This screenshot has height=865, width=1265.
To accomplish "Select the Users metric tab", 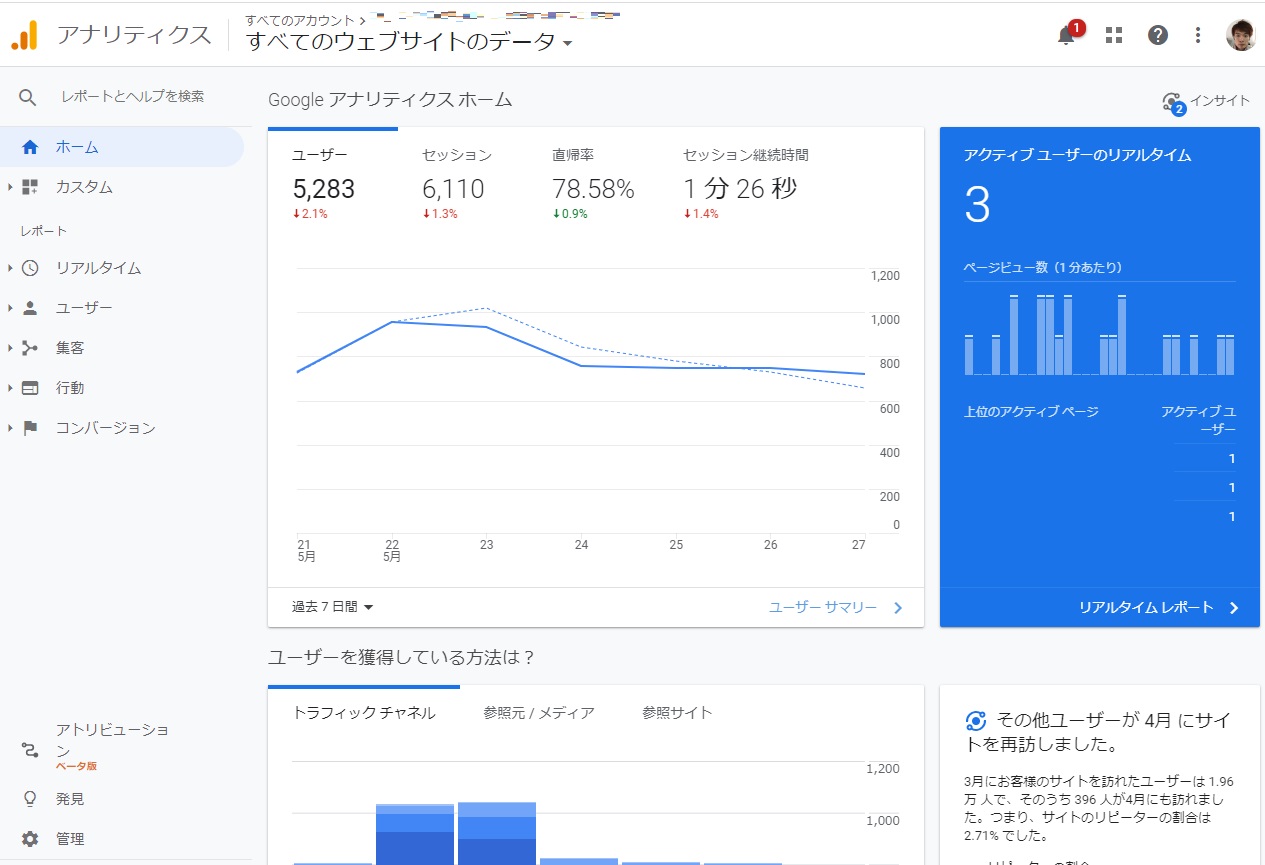I will click(333, 183).
